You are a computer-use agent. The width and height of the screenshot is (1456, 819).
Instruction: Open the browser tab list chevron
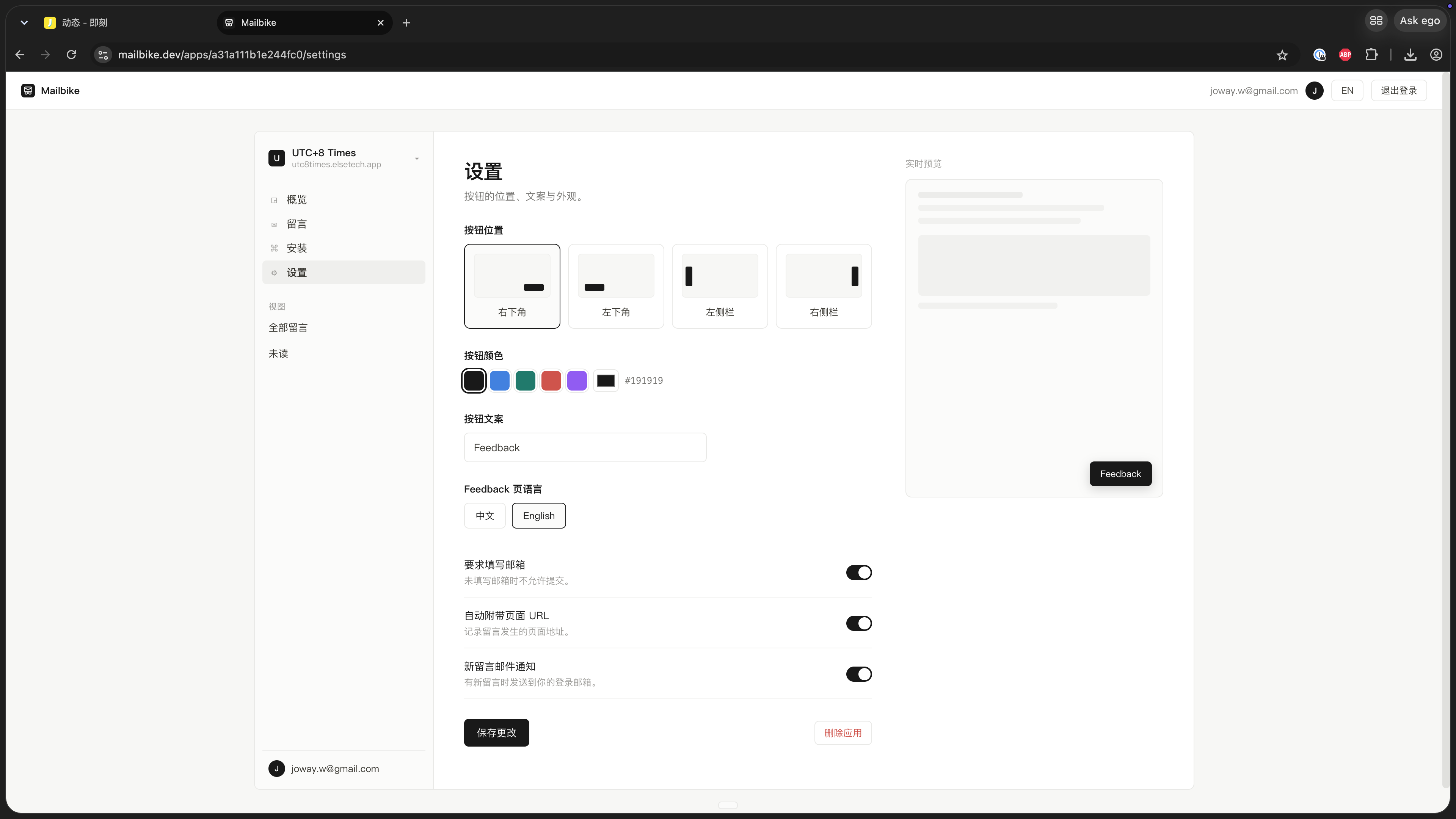24,23
